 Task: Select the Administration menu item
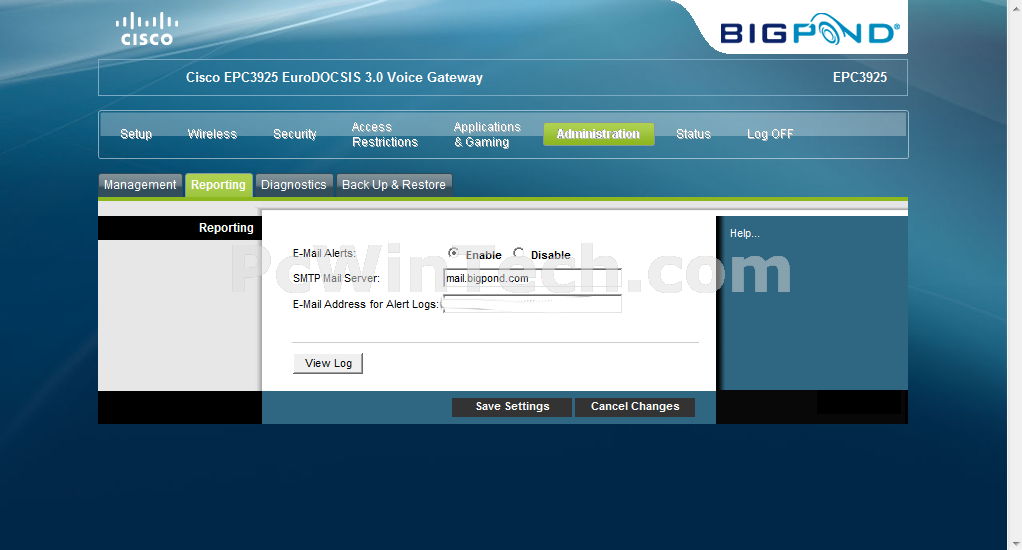[x=598, y=134]
